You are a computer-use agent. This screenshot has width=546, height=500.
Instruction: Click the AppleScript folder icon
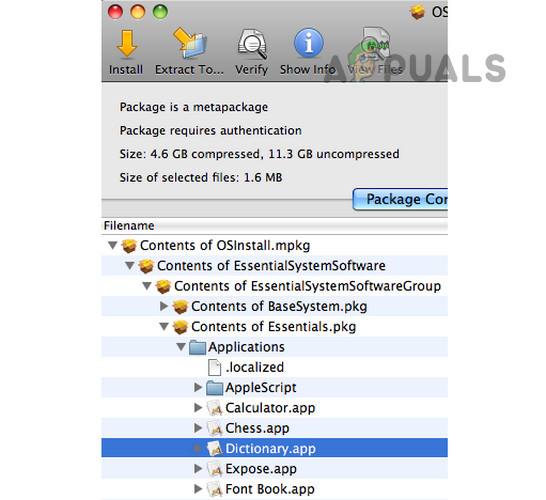coord(214,388)
